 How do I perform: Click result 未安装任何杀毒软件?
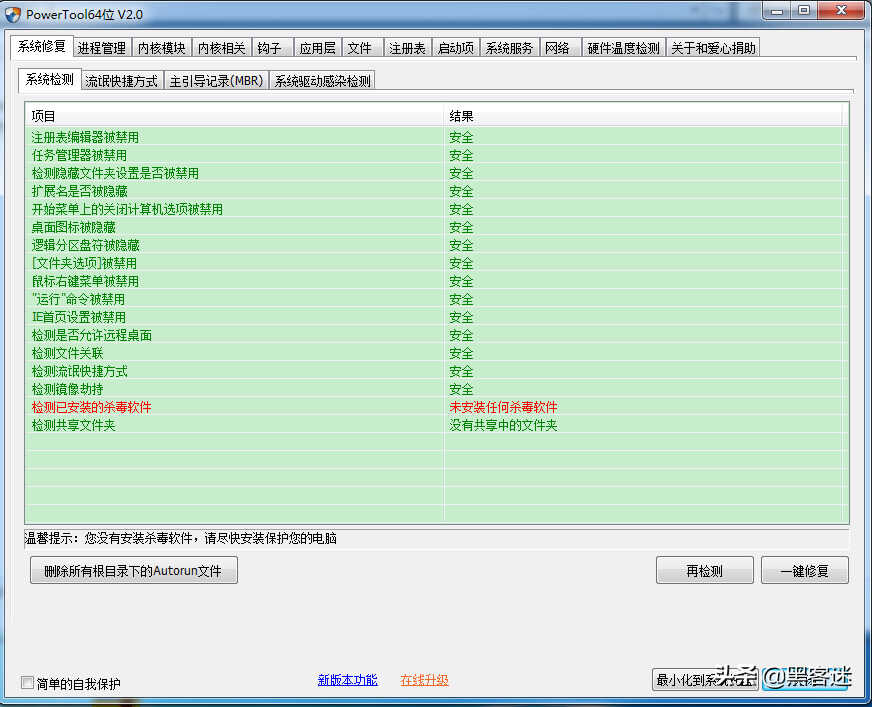(503, 407)
